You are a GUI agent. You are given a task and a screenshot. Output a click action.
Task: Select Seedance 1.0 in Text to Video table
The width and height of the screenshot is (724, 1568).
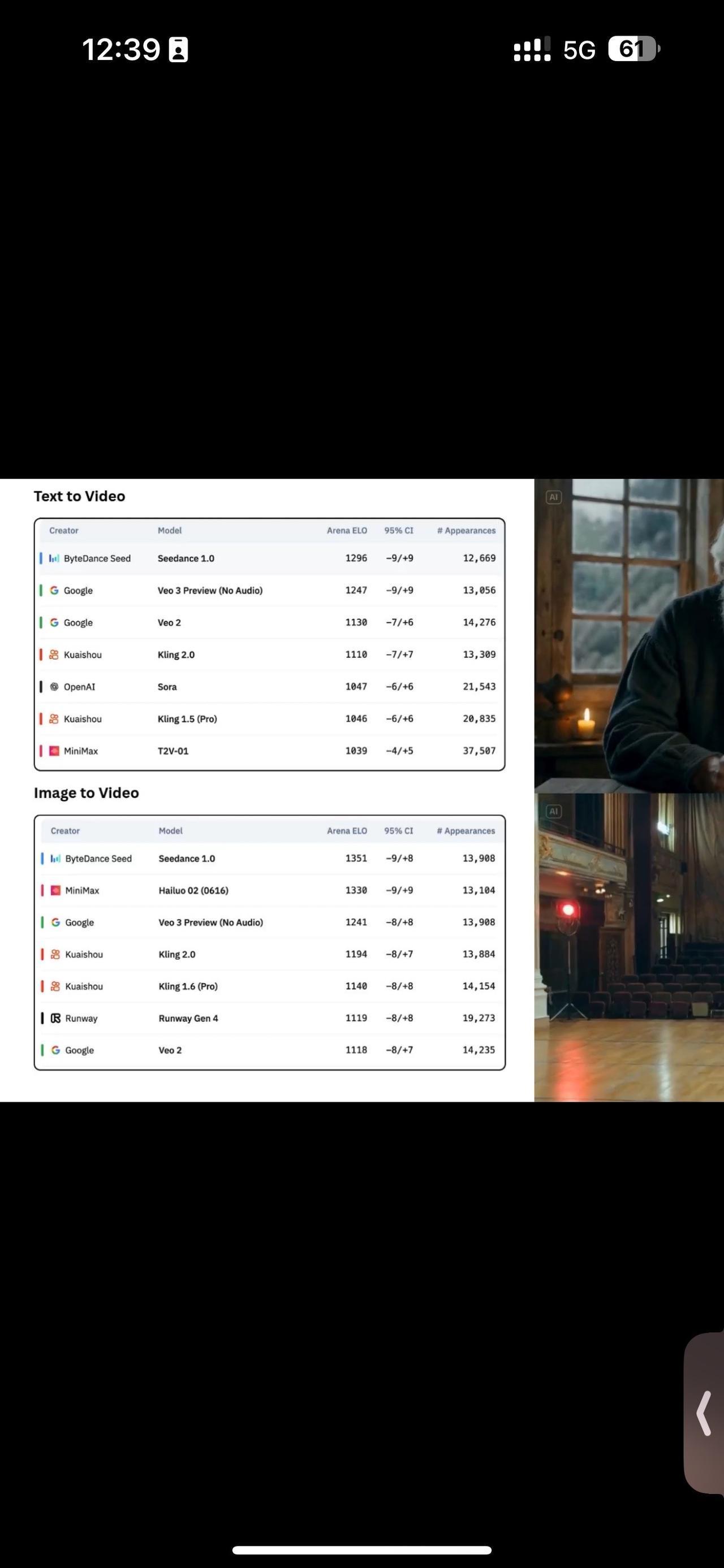coord(186,558)
